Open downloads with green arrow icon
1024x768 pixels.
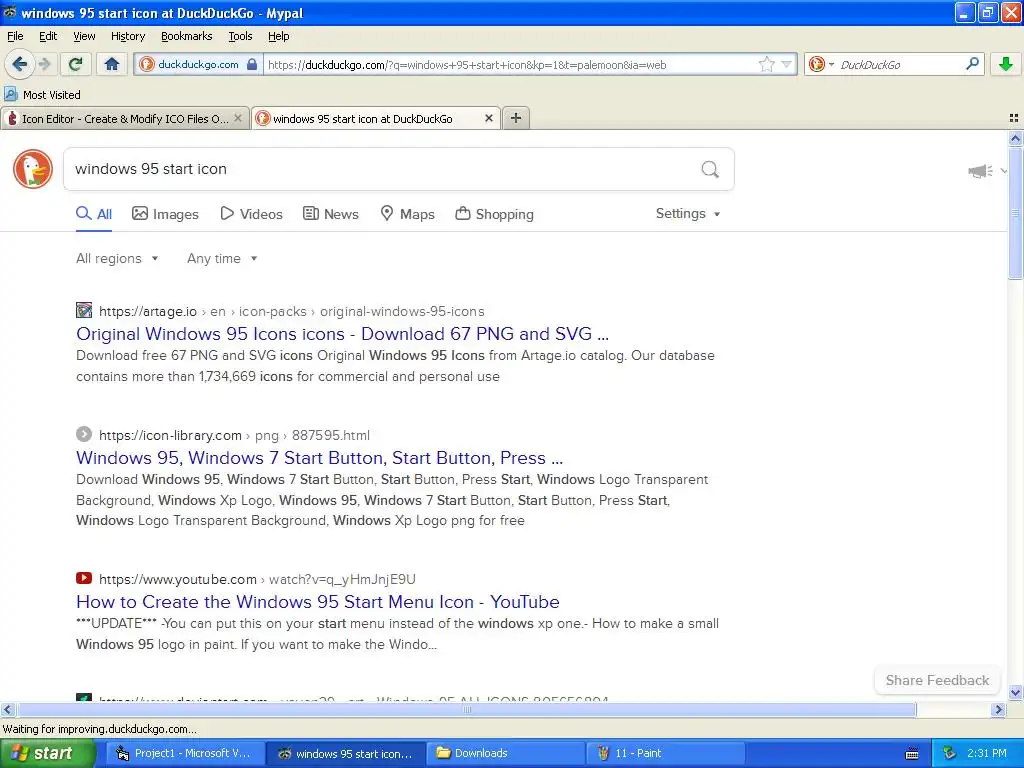click(1006, 64)
